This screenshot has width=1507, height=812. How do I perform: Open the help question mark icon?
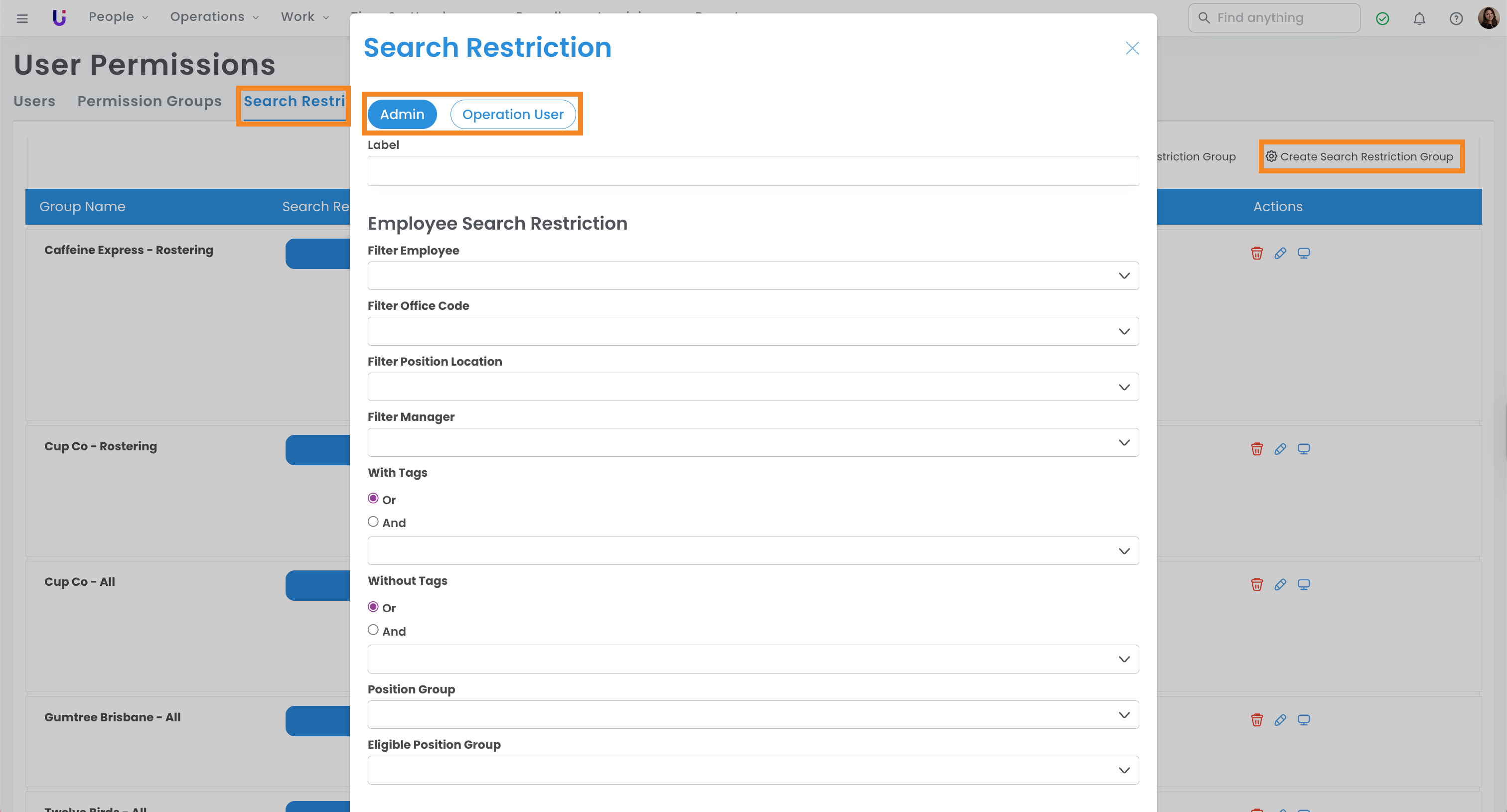pyautogui.click(x=1456, y=19)
